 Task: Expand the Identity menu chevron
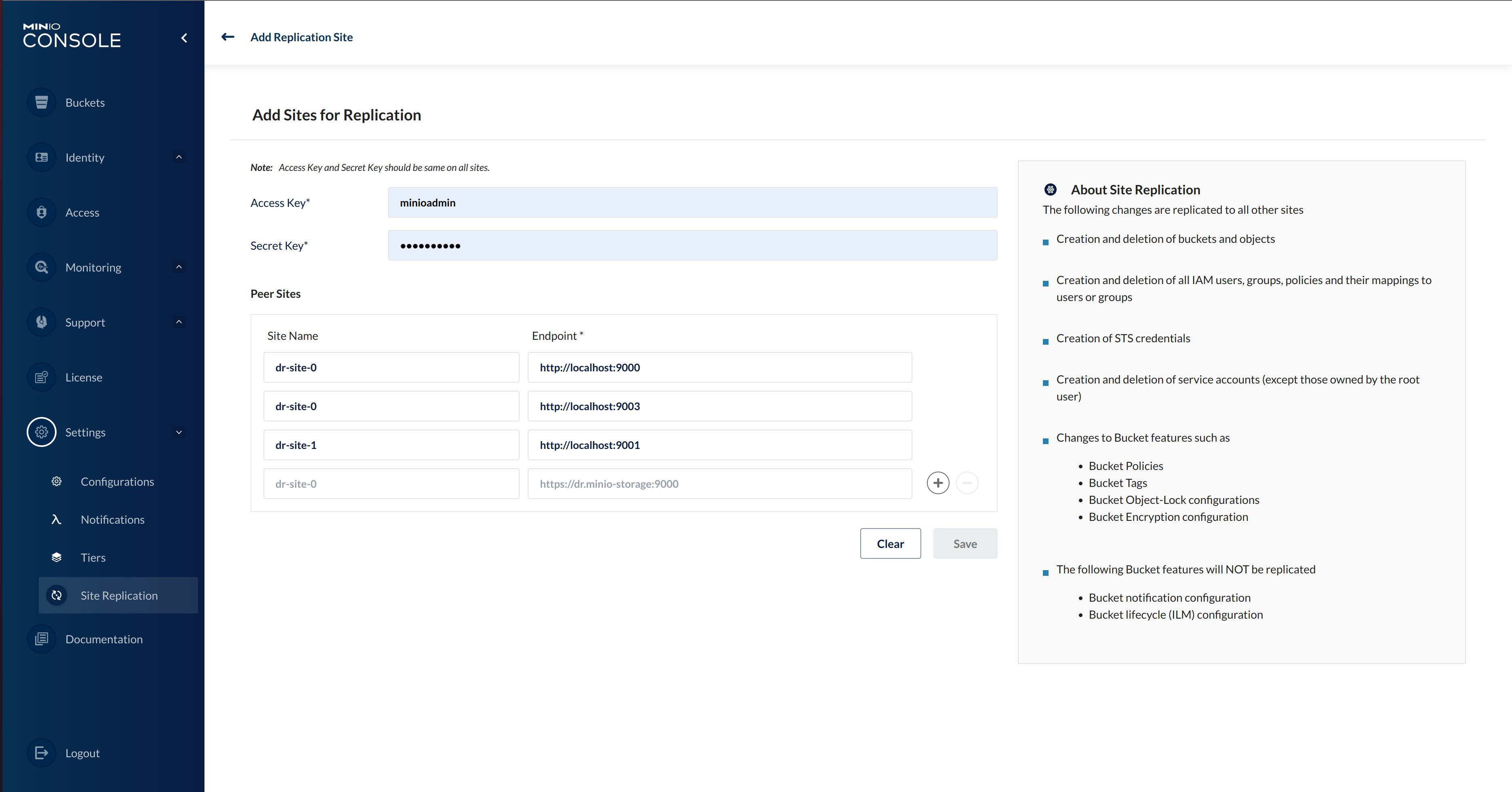coord(179,157)
